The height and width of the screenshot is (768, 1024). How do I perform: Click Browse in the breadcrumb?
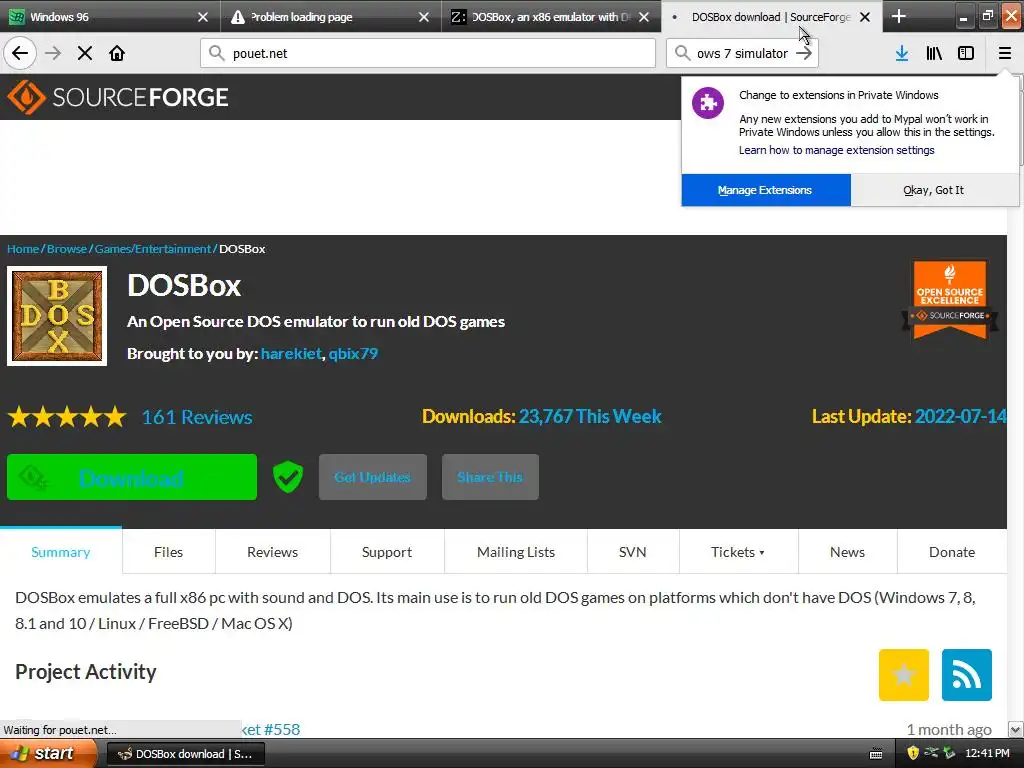point(67,249)
